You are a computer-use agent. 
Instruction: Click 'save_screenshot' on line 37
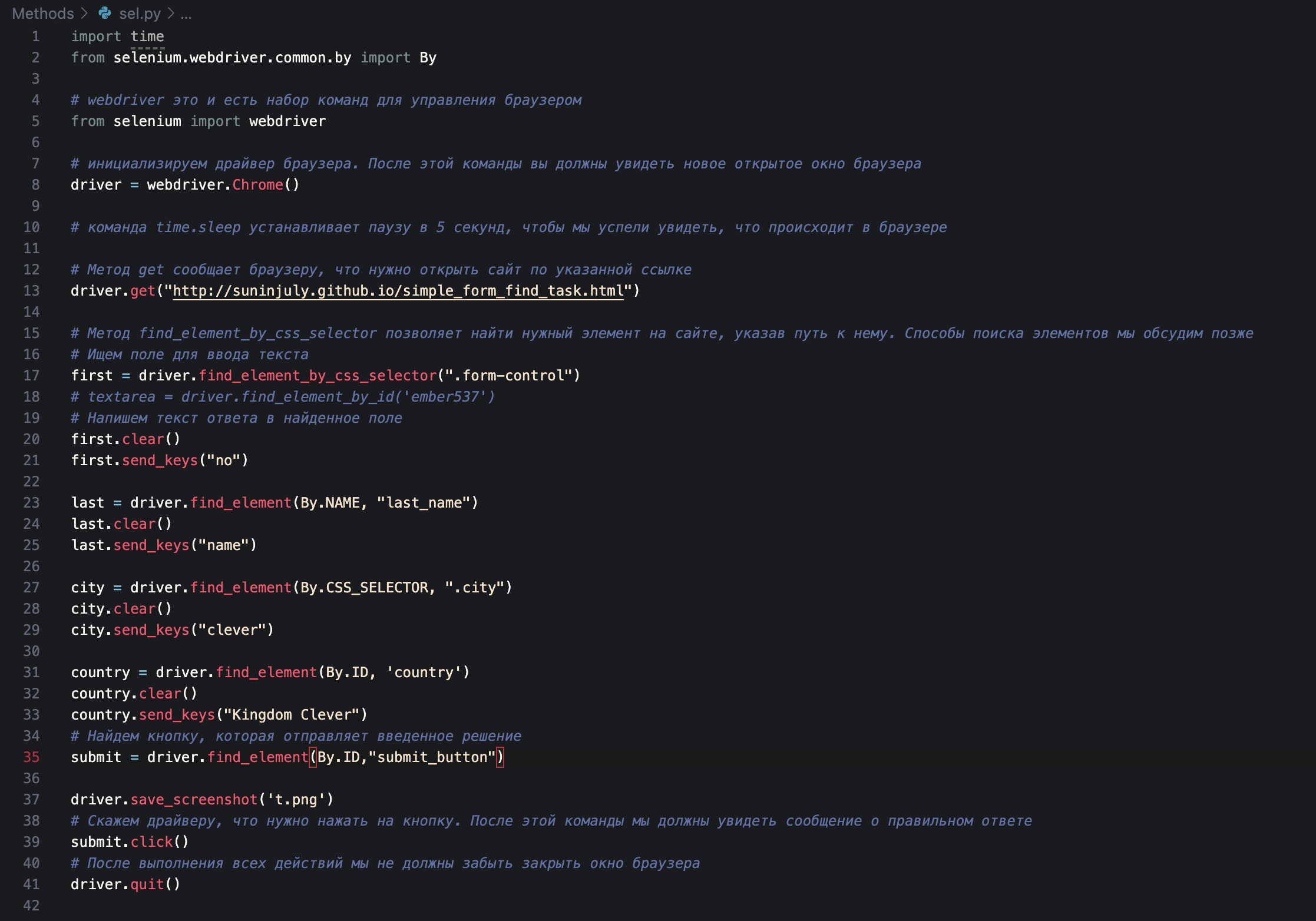[x=194, y=800]
